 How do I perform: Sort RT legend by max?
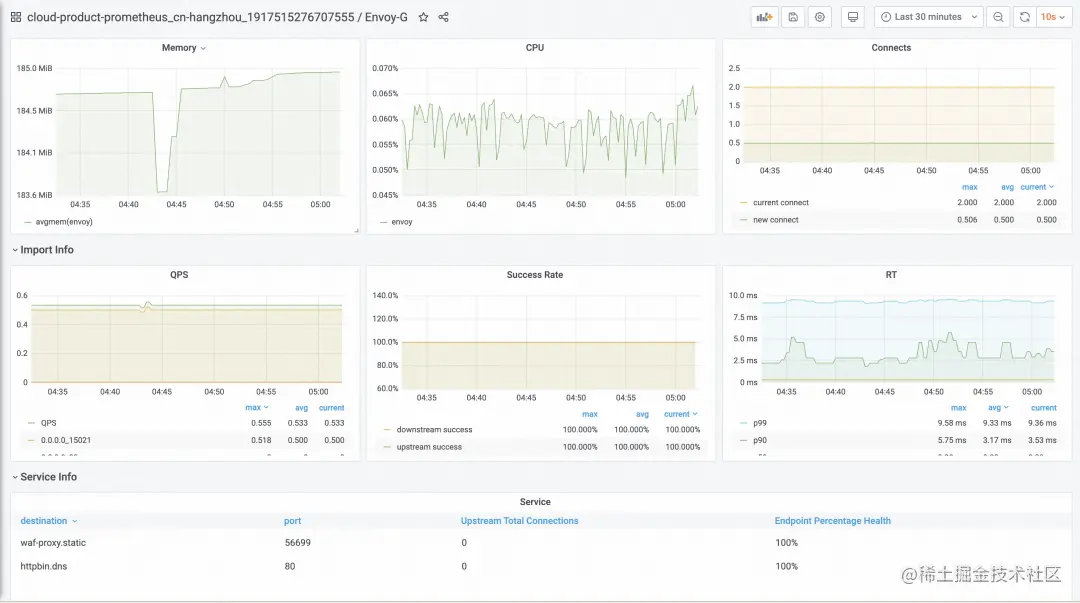click(x=959, y=407)
